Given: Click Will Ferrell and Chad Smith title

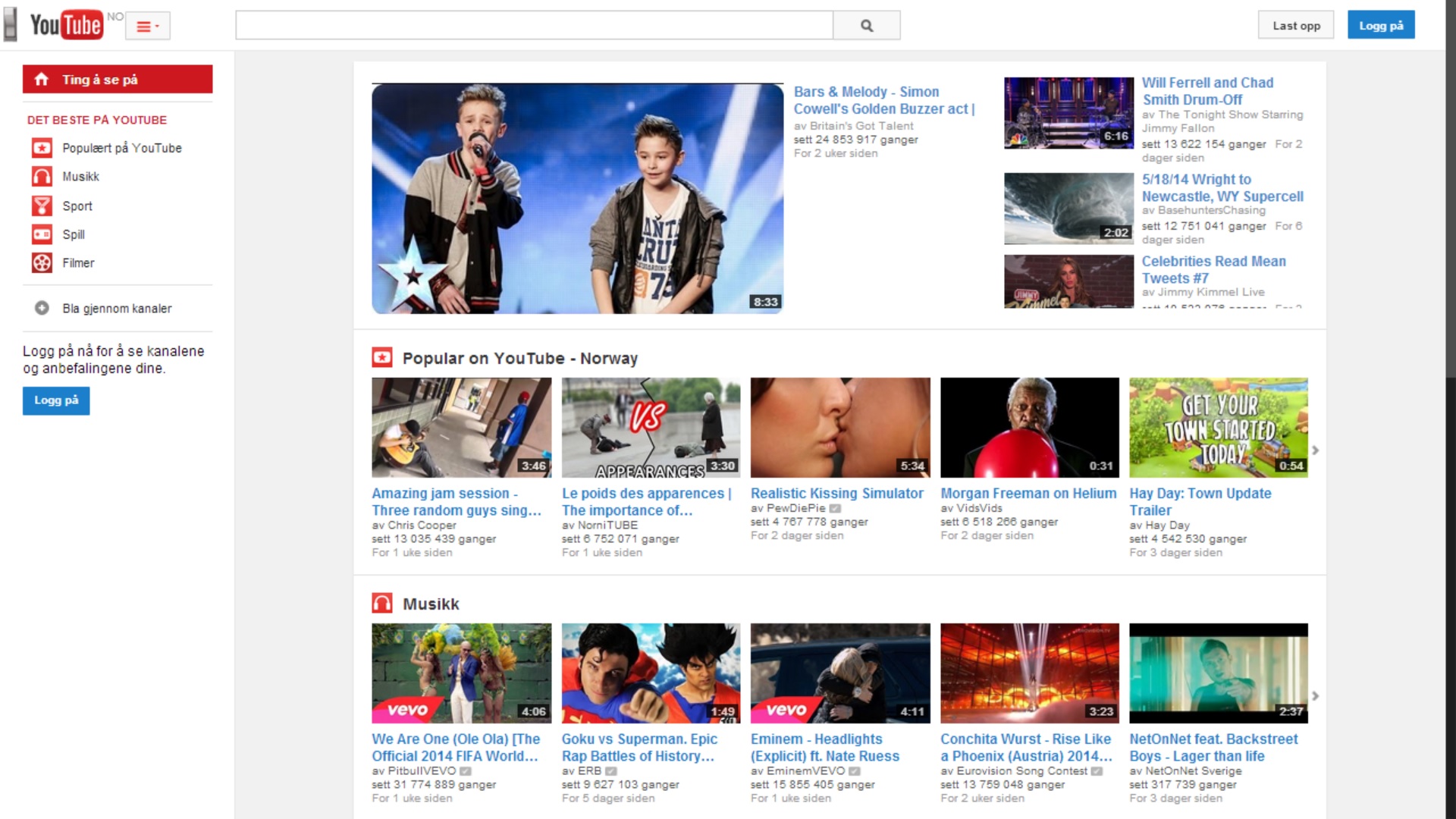Looking at the screenshot, I should (x=1207, y=91).
